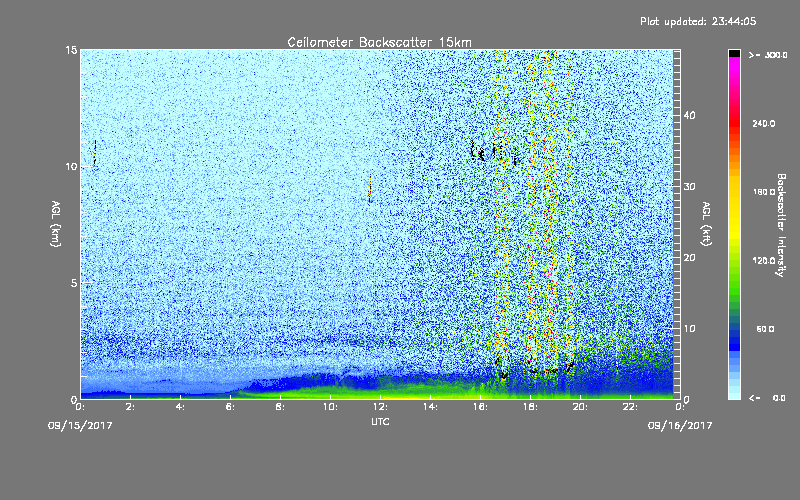Viewport: 800px width, 500px height.
Task: Click the black top swatch of colorbar
Action: coord(734,53)
